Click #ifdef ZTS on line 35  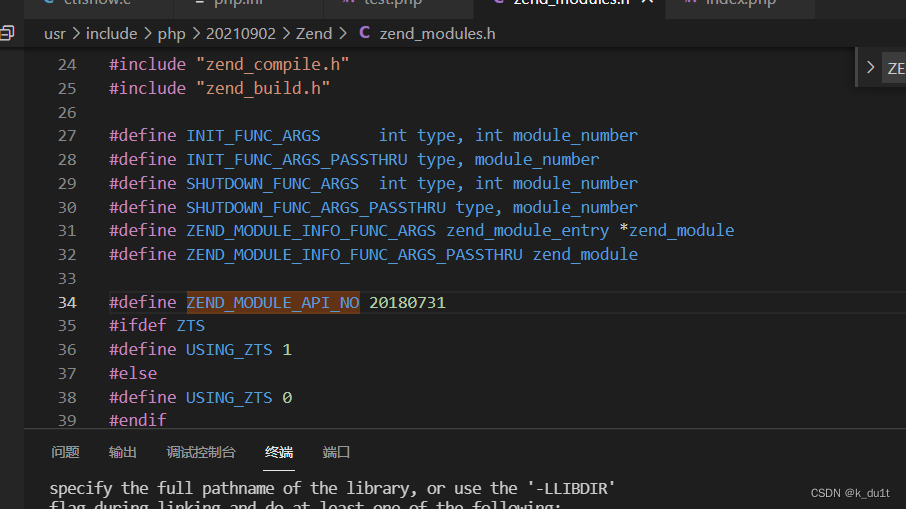coord(157,325)
